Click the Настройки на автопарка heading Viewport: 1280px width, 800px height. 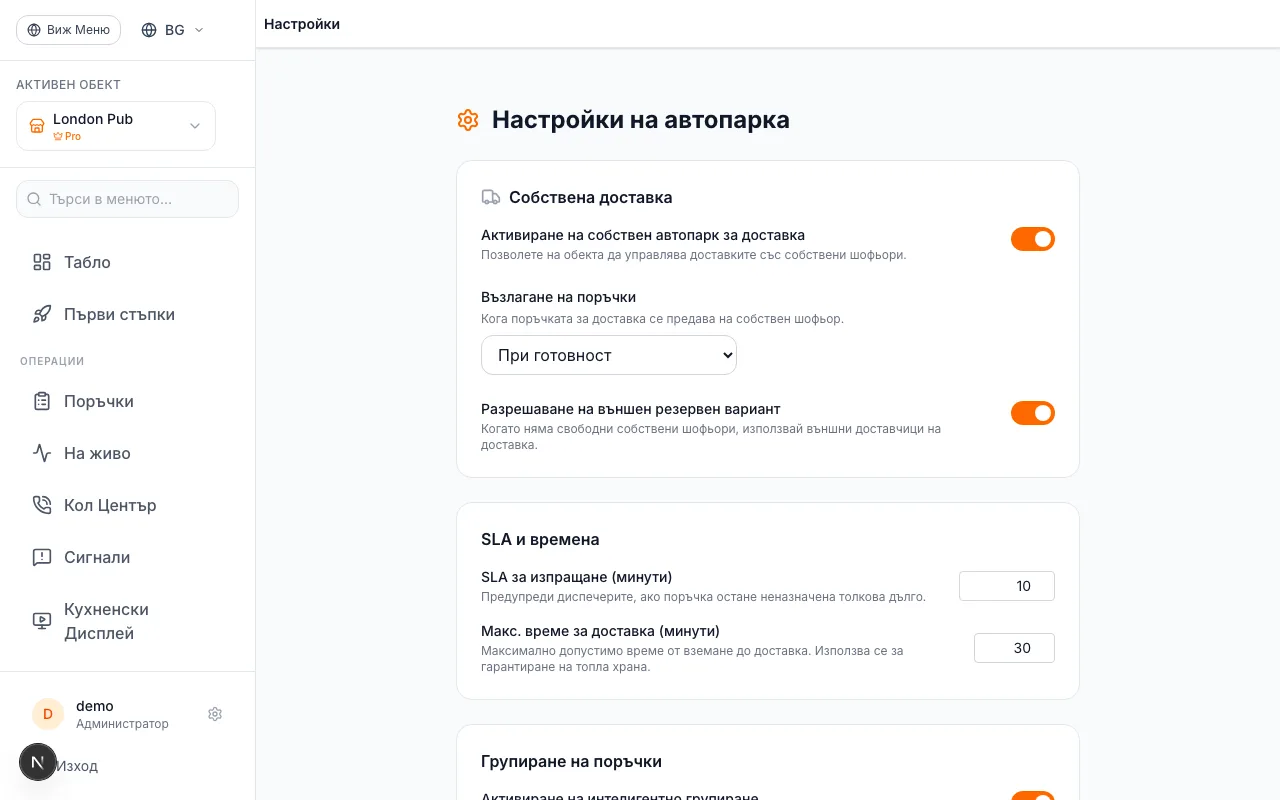click(641, 120)
